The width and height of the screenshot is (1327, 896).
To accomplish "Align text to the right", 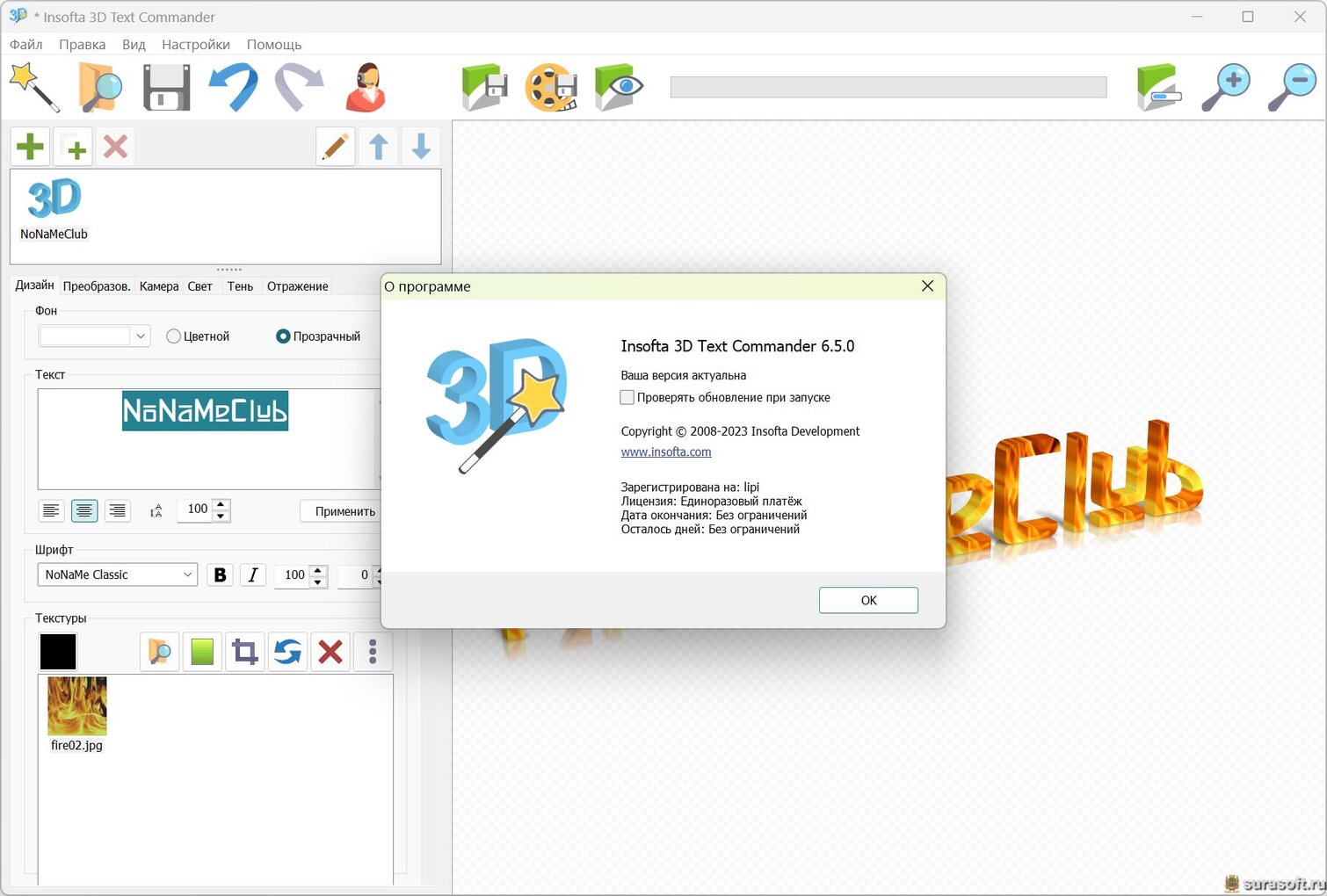I will [x=117, y=510].
